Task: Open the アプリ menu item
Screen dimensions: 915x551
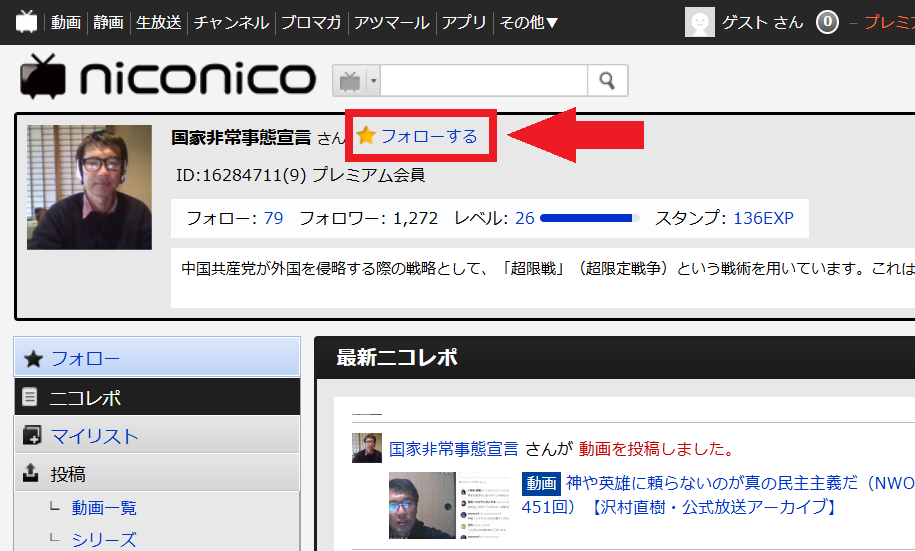Action: 465,22
